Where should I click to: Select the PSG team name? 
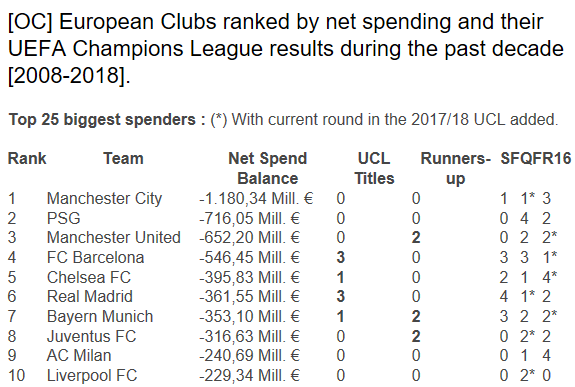click(x=63, y=219)
